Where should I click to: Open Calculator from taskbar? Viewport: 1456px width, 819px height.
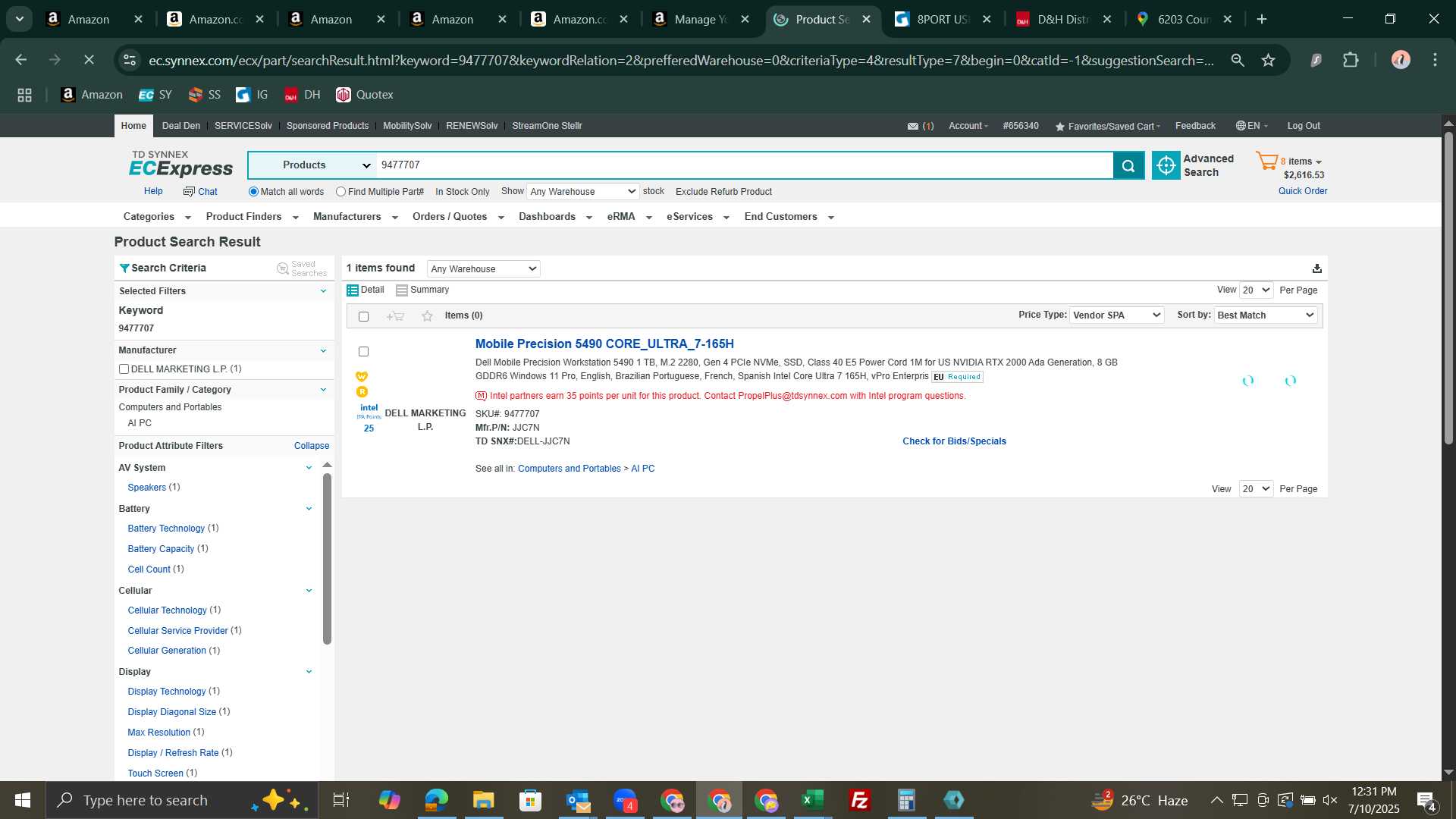coord(906,800)
